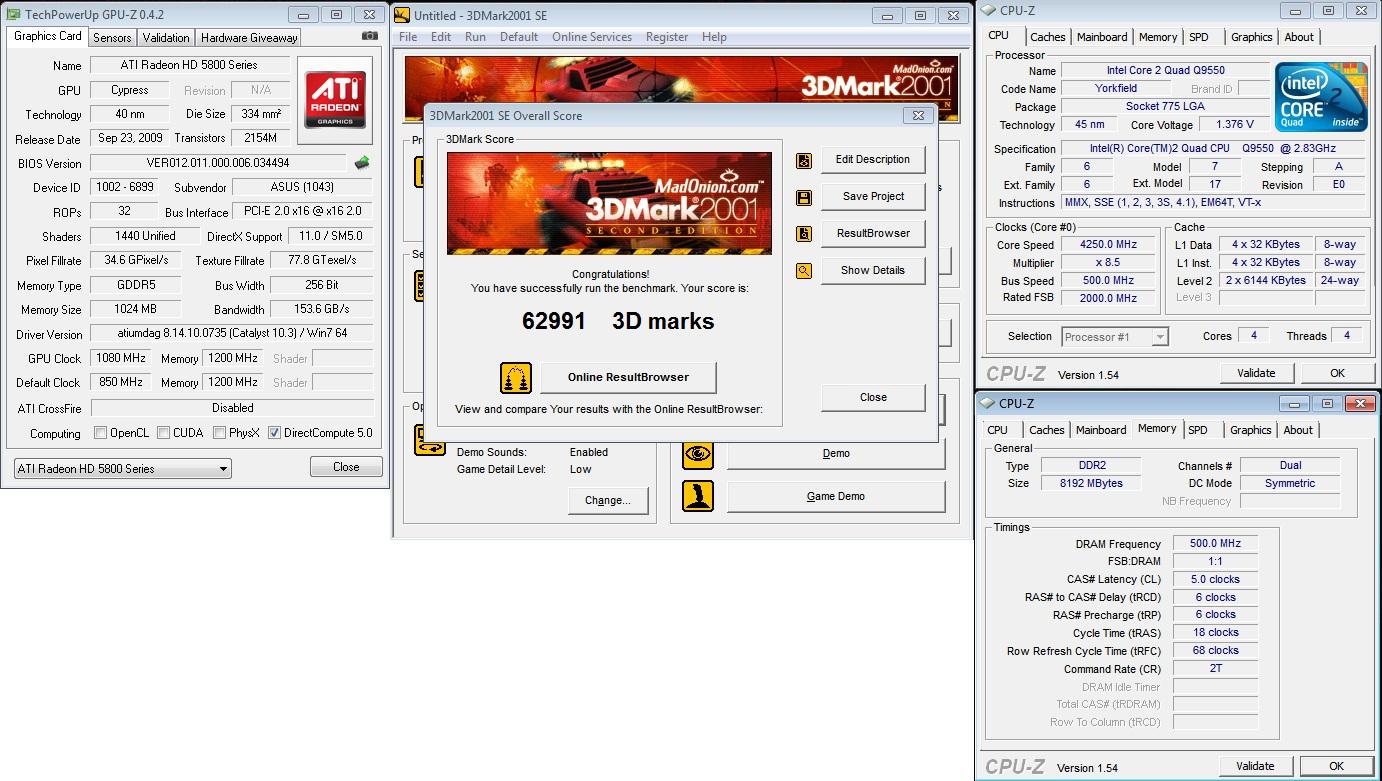Viewport: 1382px width, 781px height.
Task: Click the upper CPU-Z title bar icon
Action: [988, 11]
